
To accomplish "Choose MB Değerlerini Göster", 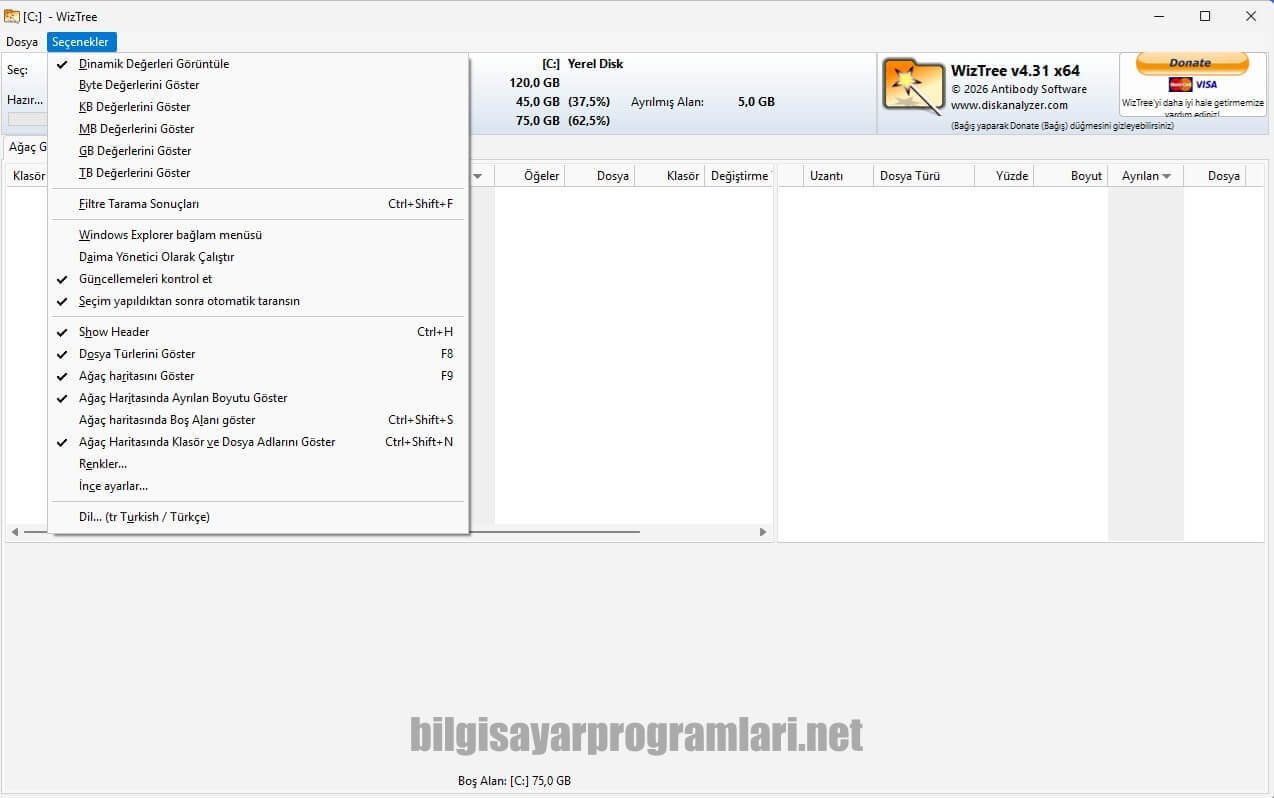I will (x=258, y=129).
